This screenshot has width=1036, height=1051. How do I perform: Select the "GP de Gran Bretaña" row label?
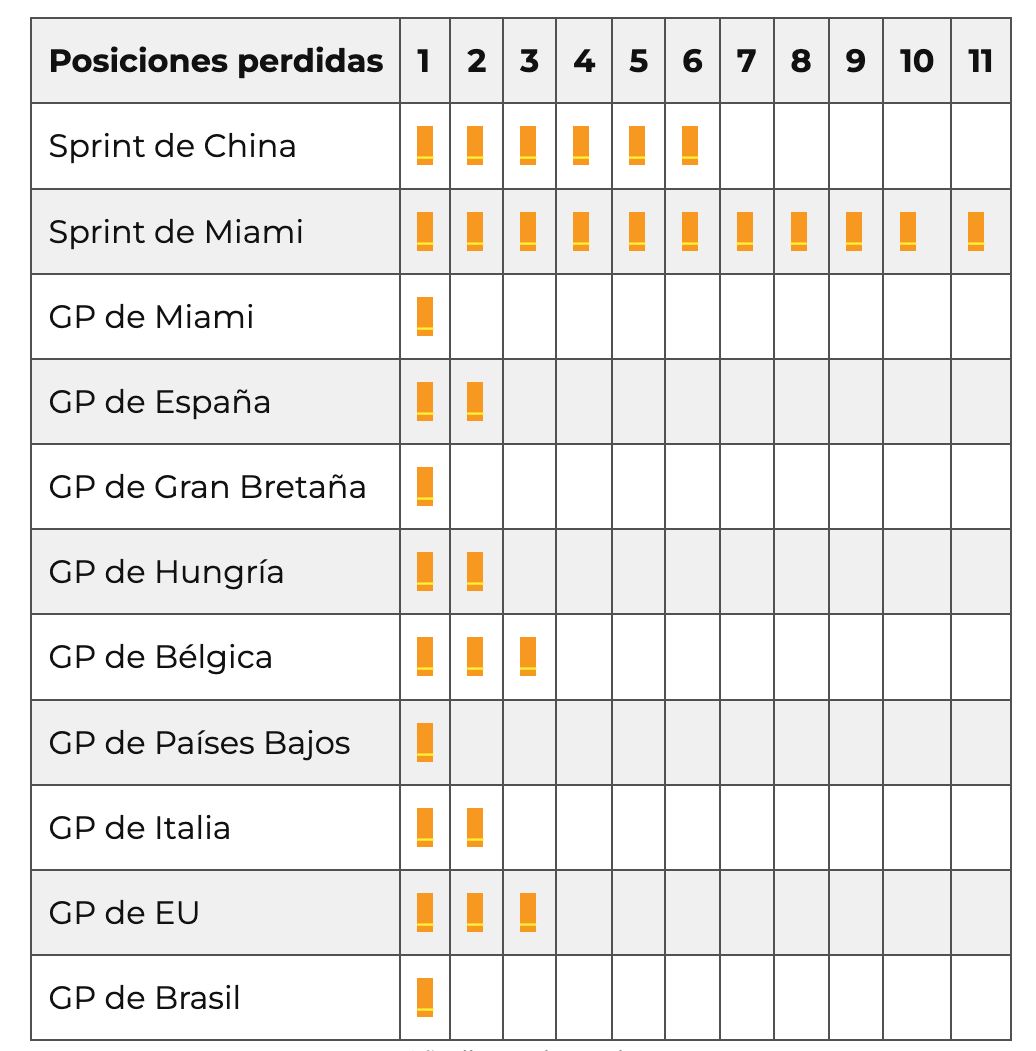[x=207, y=487]
